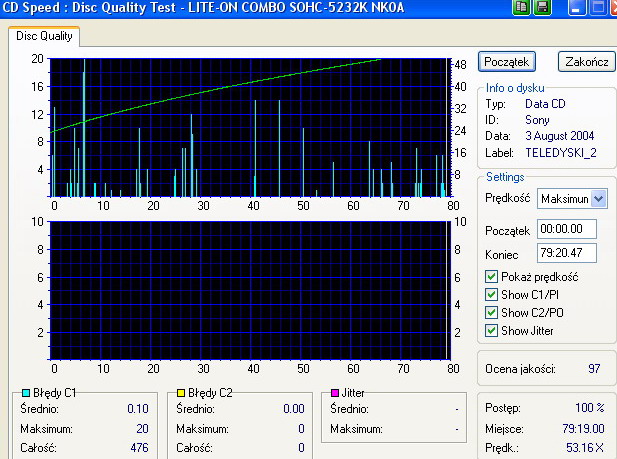The height and width of the screenshot is (459, 617).
Task: Click the save floppy disk icon
Action: tap(542, 7)
